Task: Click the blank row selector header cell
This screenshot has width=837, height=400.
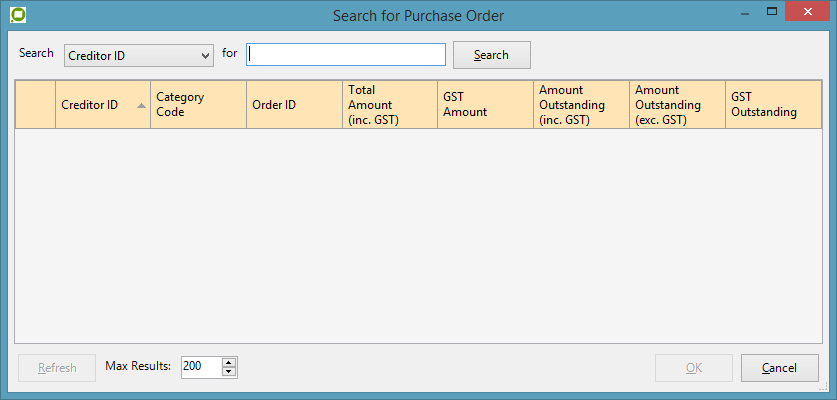Action: 35,105
